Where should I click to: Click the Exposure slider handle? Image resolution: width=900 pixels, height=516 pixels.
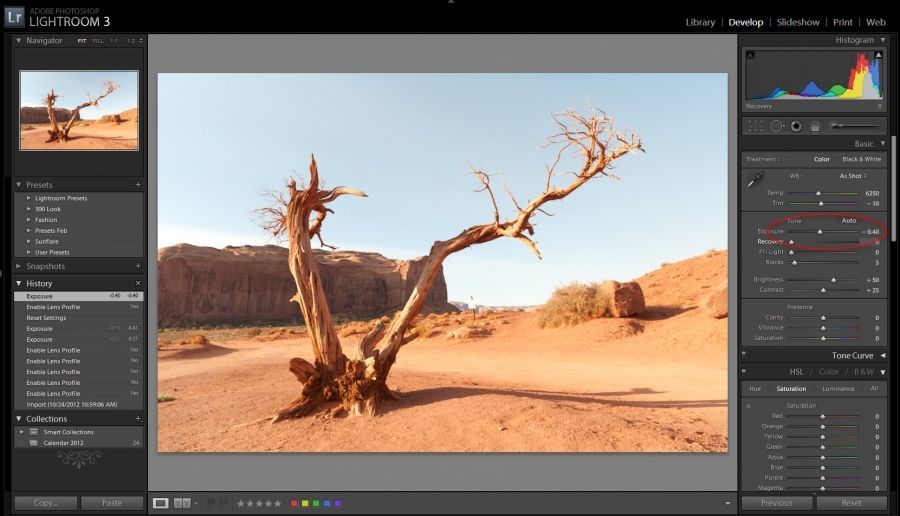(820, 232)
